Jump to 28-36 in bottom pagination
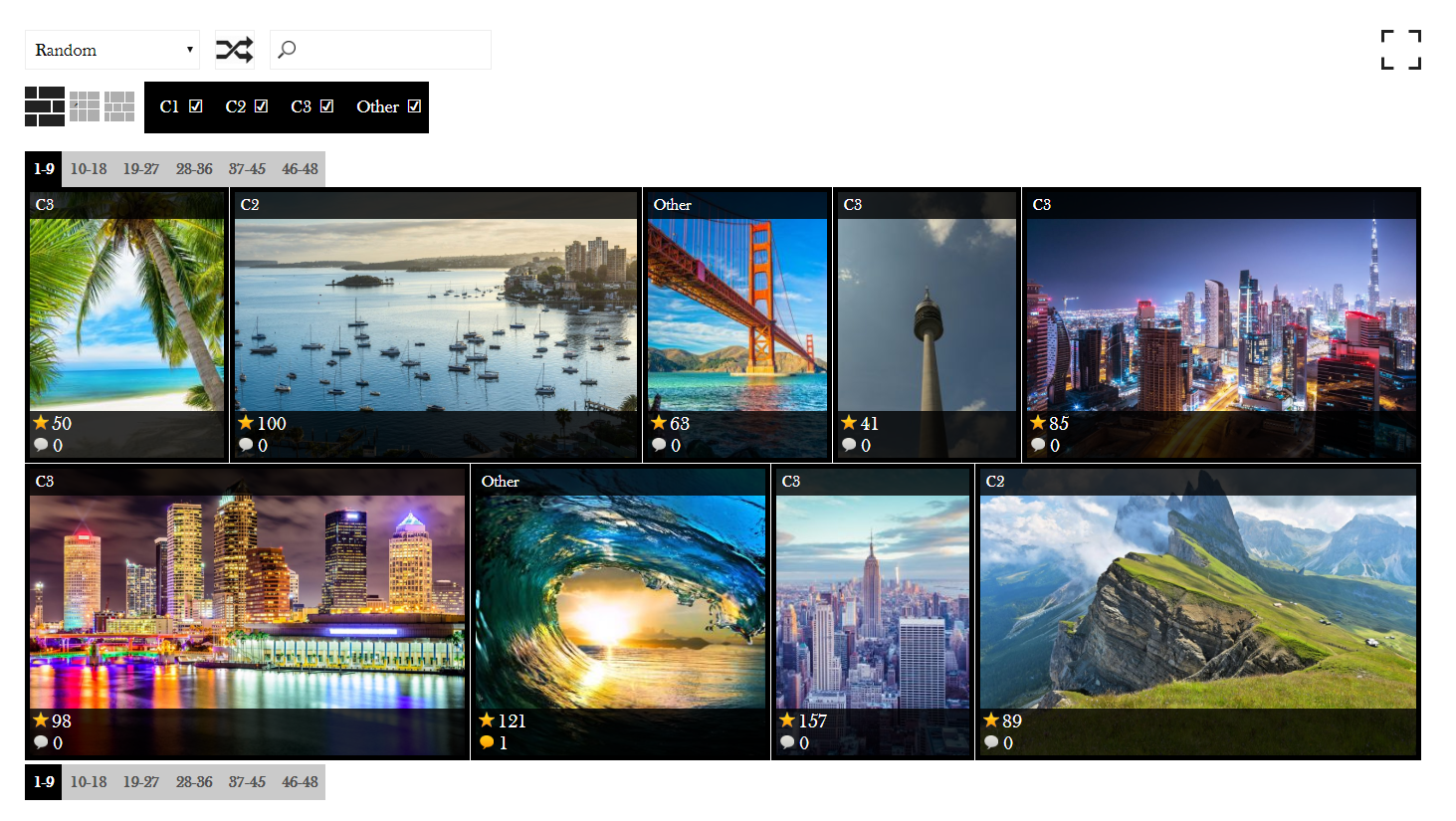Image resolution: width=1456 pixels, height=821 pixels. click(x=194, y=782)
